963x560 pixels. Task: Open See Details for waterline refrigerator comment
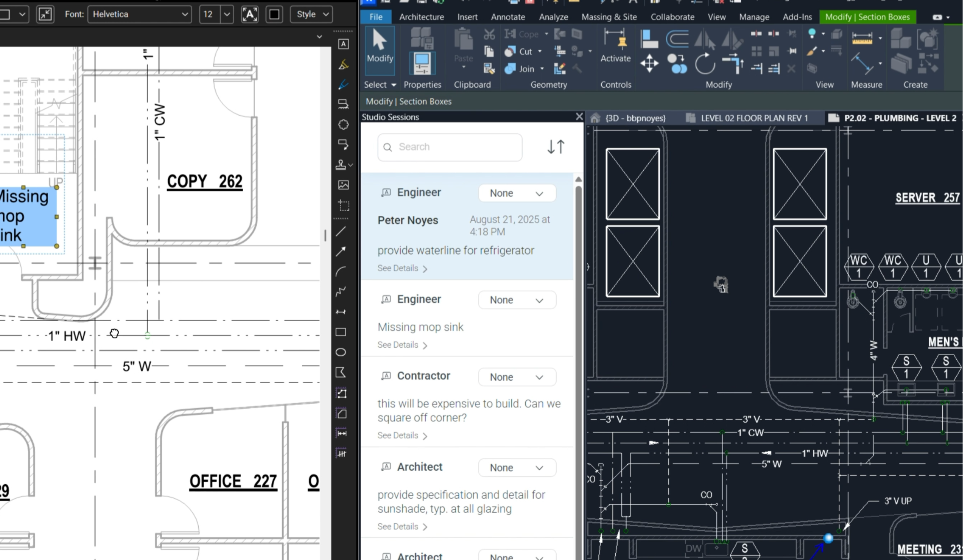click(402, 268)
